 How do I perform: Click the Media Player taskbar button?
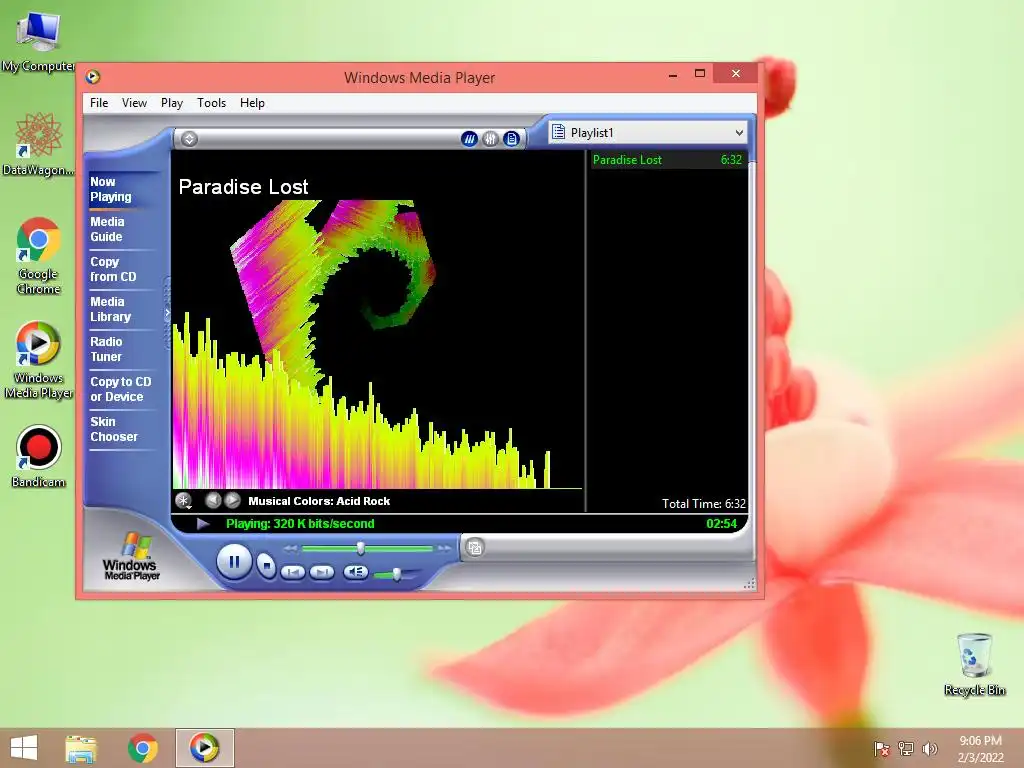pos(204,748)
